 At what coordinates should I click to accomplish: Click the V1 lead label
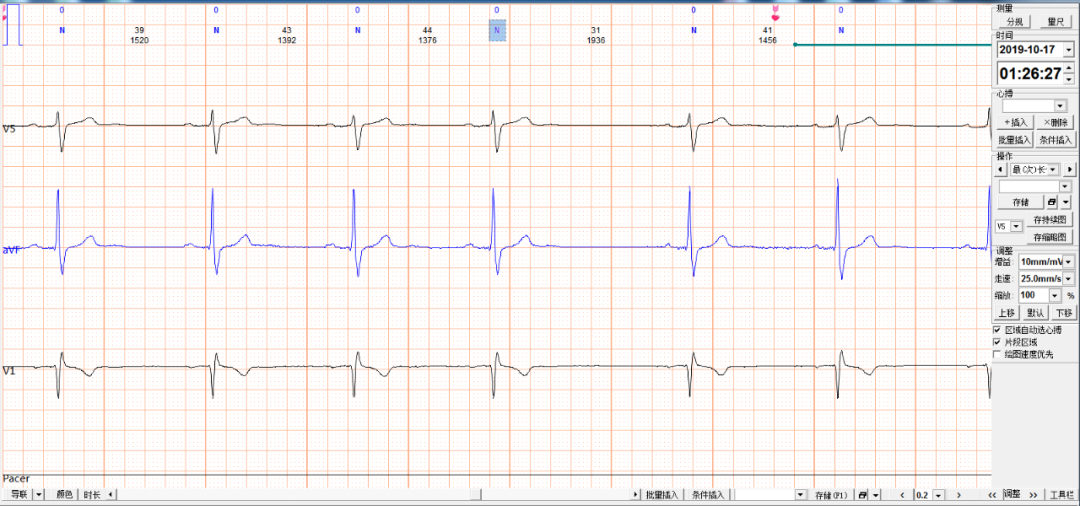9,371
